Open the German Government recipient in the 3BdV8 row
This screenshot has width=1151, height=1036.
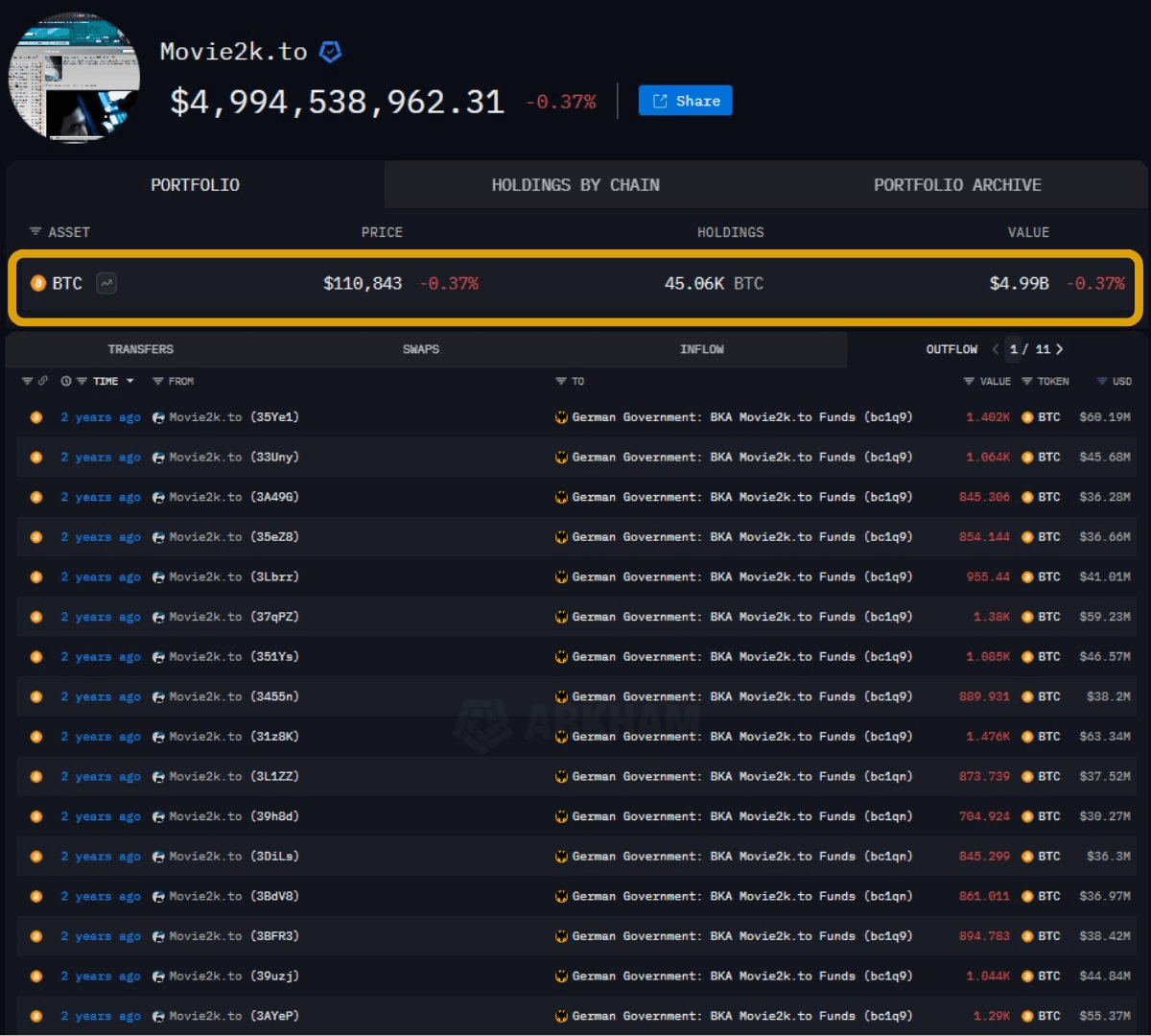click(742, 897)
